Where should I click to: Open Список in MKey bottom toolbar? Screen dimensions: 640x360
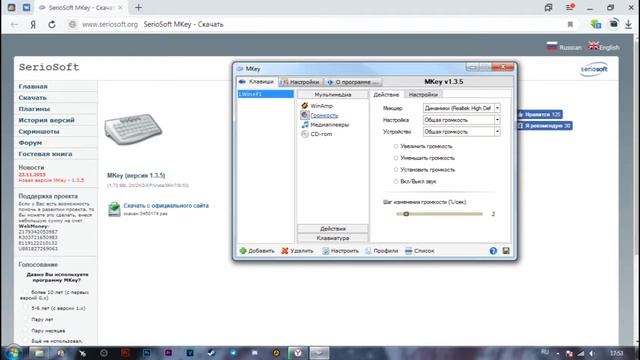coord(420,251)
